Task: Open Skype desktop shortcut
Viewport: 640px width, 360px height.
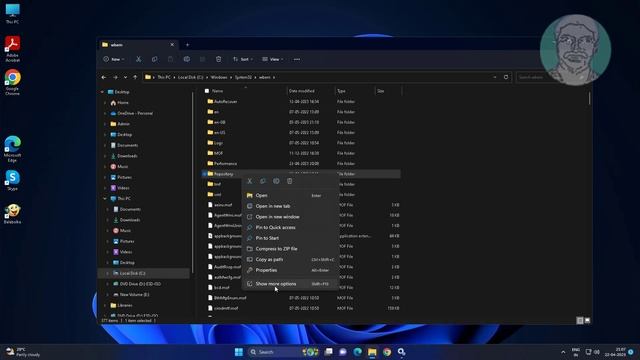Action: tap(12, 180)
